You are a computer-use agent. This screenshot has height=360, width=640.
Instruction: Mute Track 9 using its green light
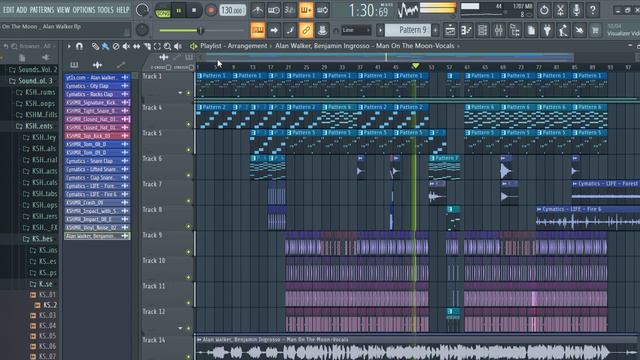(x=189, y=252)
